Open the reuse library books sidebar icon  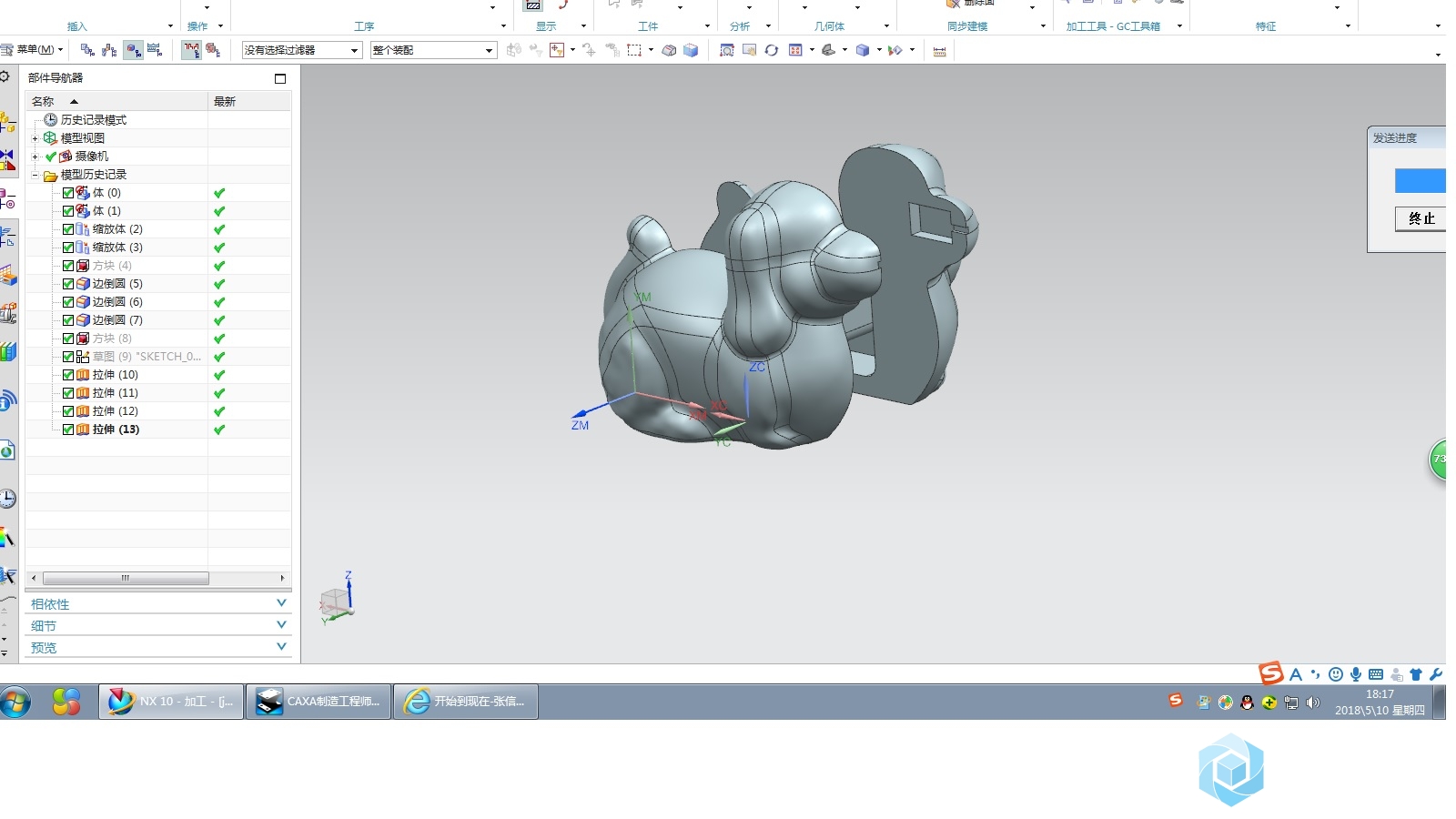tap(7, 352)
